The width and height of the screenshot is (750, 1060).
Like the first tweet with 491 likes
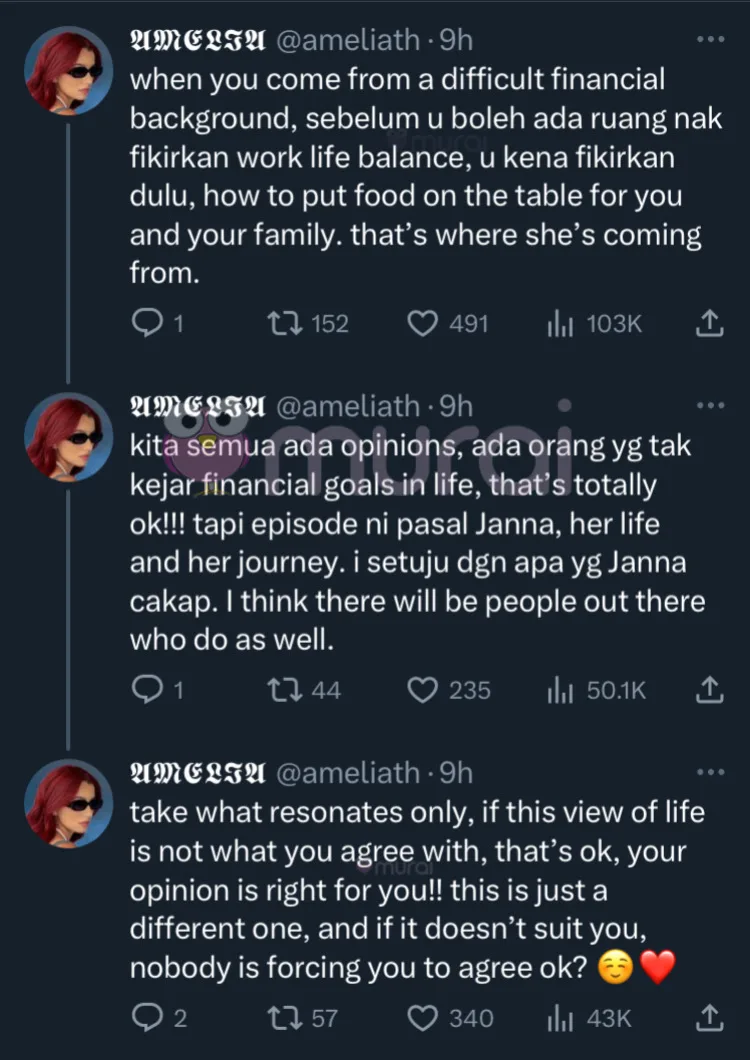pos(425,324)
